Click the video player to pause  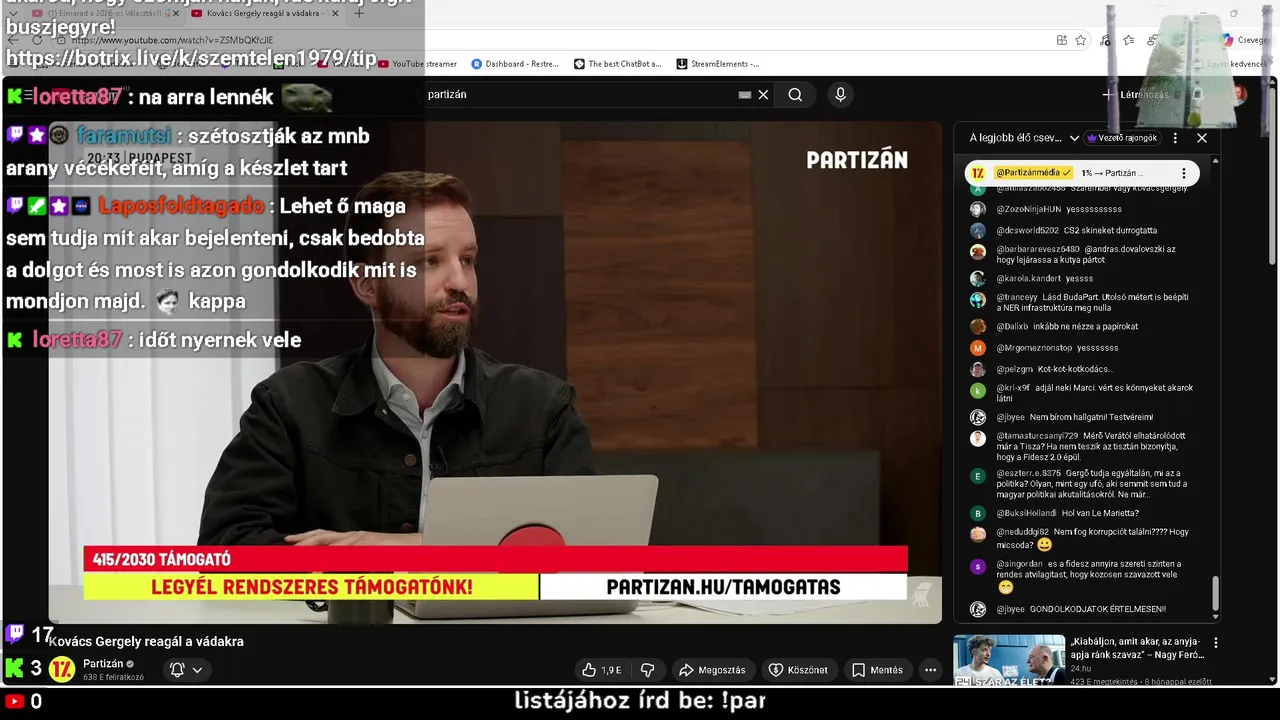495,372
